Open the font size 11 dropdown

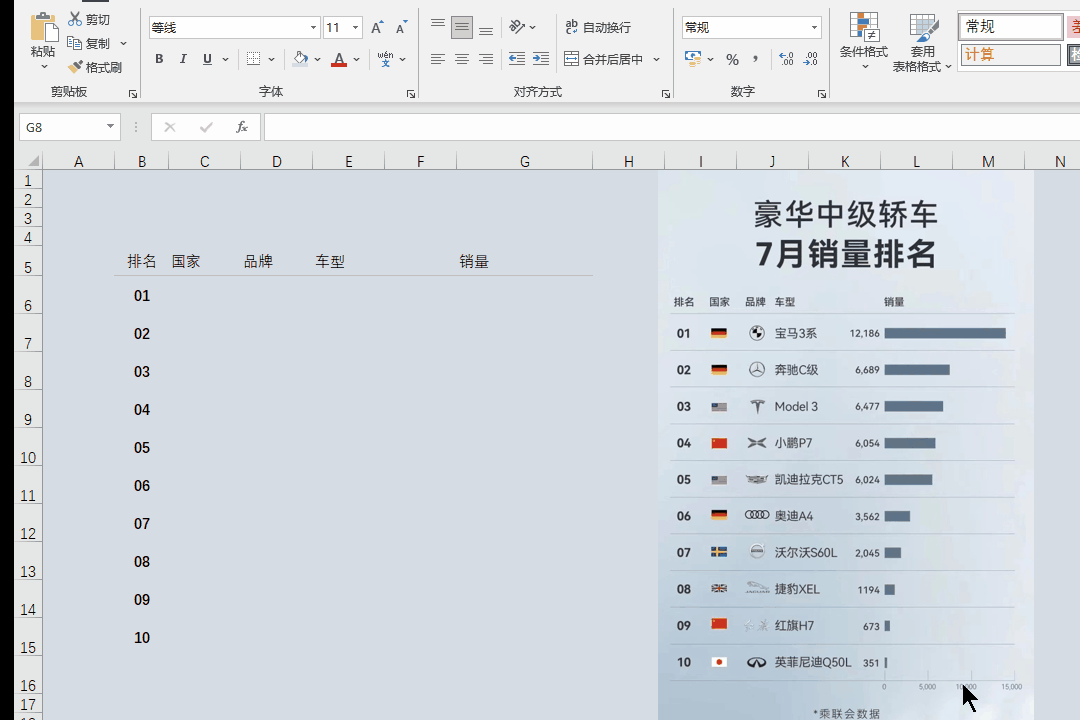[x=355, y=28]
